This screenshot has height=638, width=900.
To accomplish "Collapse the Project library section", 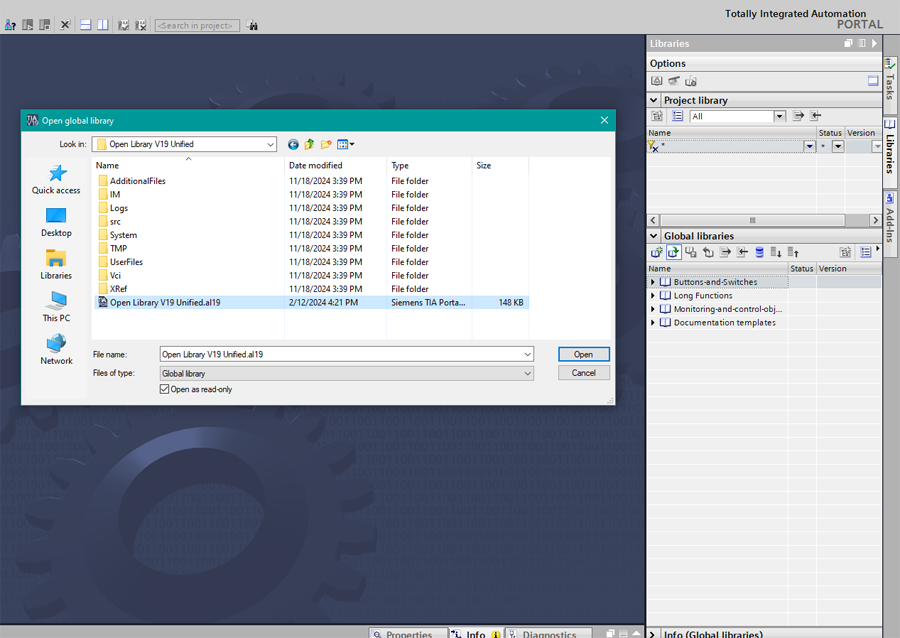I will [x=653, y=100].
